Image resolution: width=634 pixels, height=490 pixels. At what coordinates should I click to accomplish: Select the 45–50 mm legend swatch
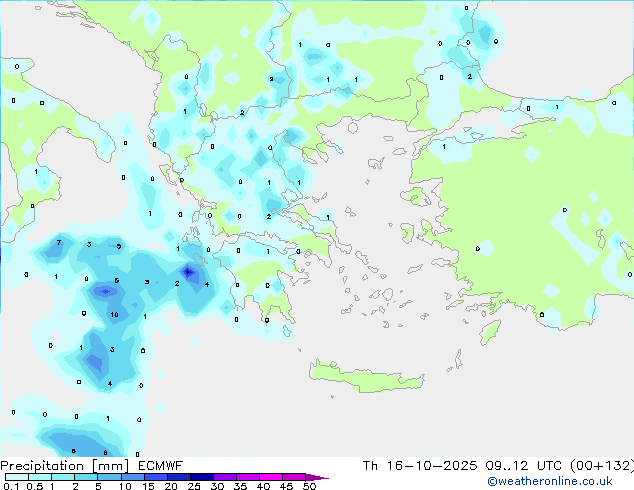pos(294,477)
